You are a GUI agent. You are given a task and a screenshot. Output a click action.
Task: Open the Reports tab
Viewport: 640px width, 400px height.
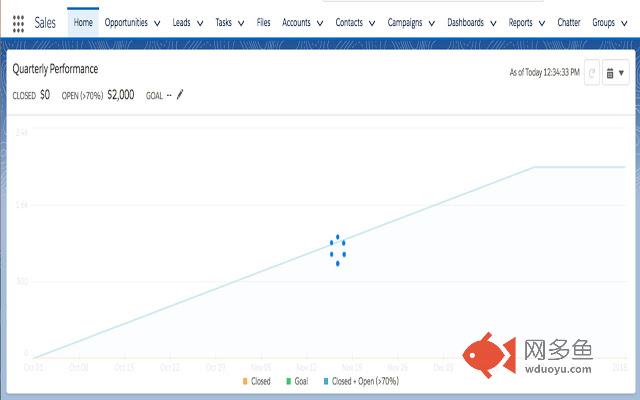coord(520,23)
